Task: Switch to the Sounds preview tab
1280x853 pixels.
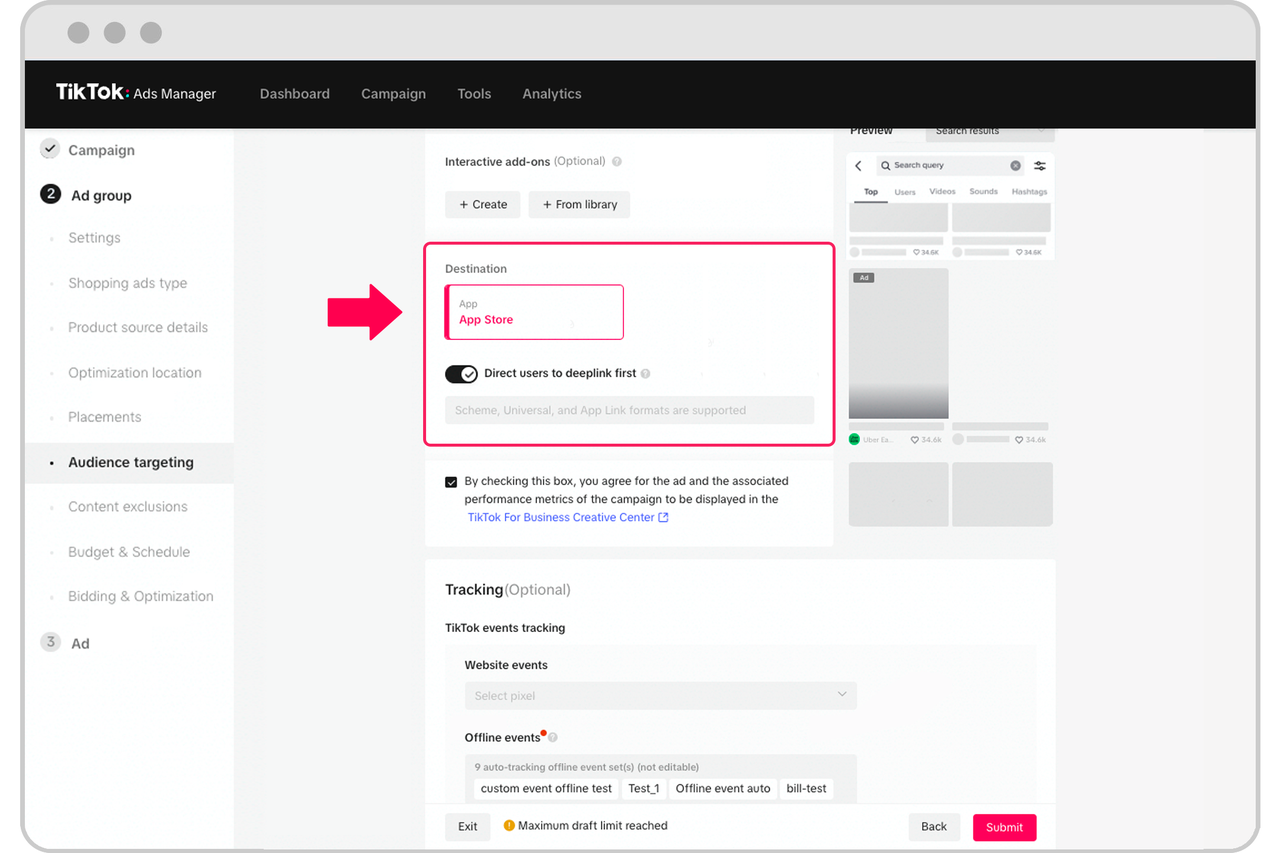Action: point(983,192)
